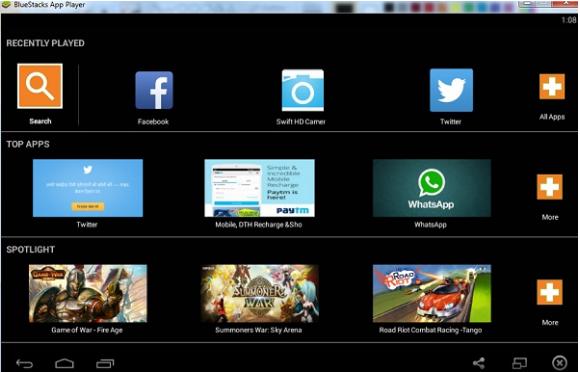Click the 'Swift HD Camer' label
580x372 pixels.
point(301,122)
